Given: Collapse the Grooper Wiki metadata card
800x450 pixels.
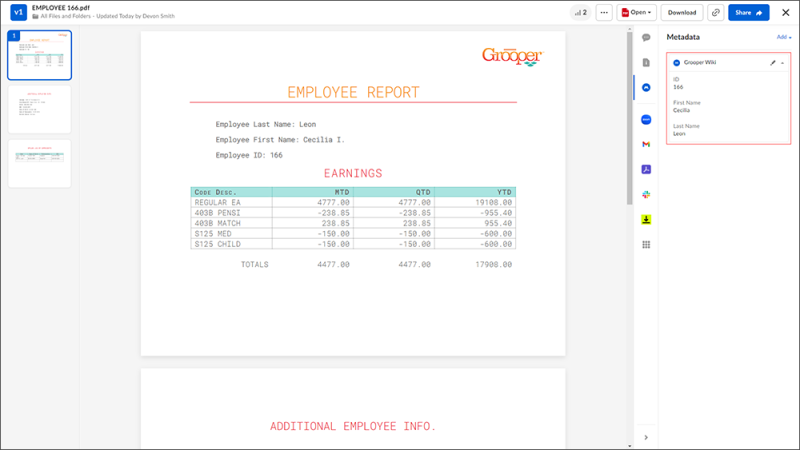Looking at the screenshot, I should [x=783, y=63].
